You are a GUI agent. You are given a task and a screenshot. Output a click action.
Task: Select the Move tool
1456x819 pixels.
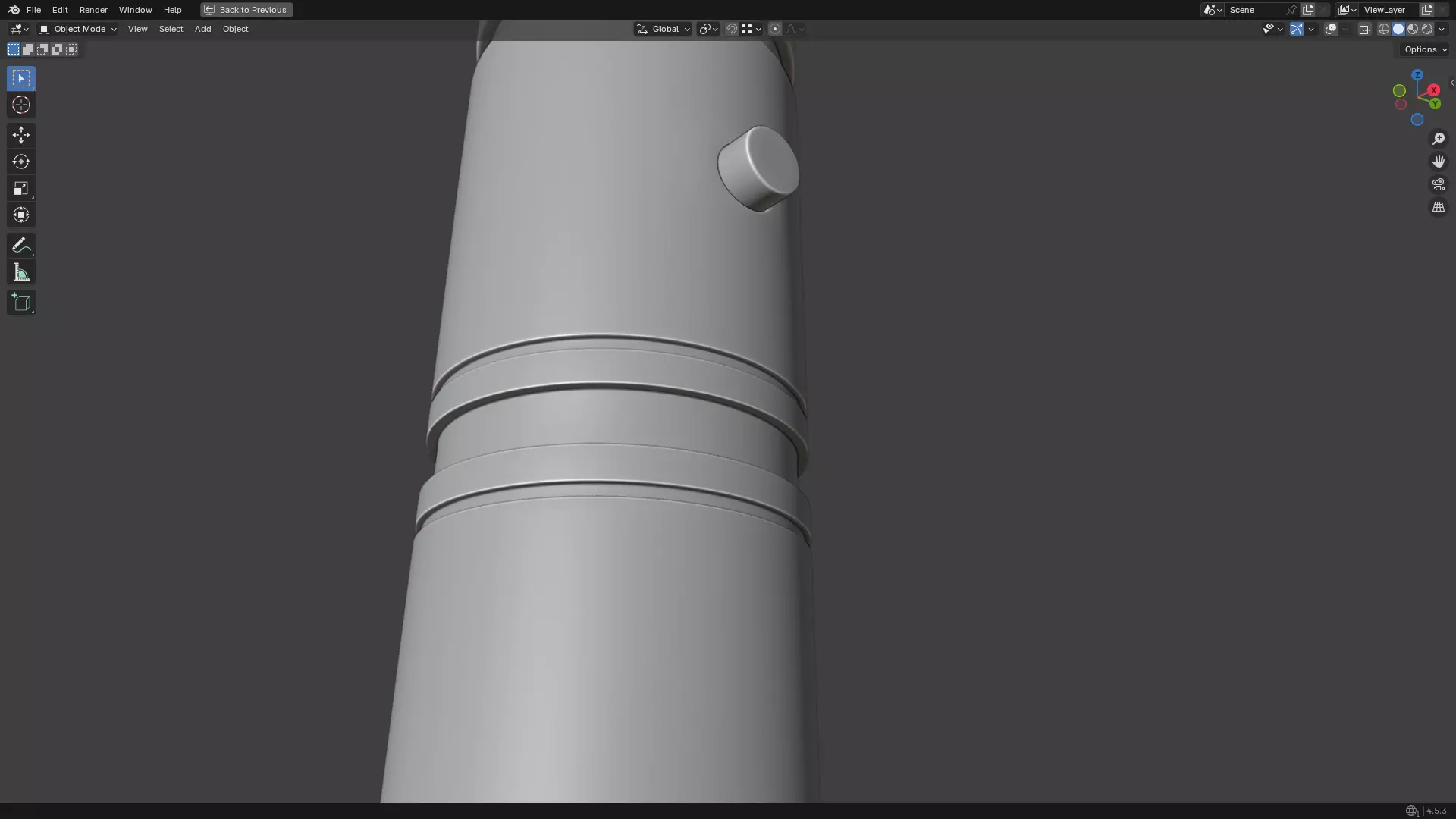pos(21,135)
